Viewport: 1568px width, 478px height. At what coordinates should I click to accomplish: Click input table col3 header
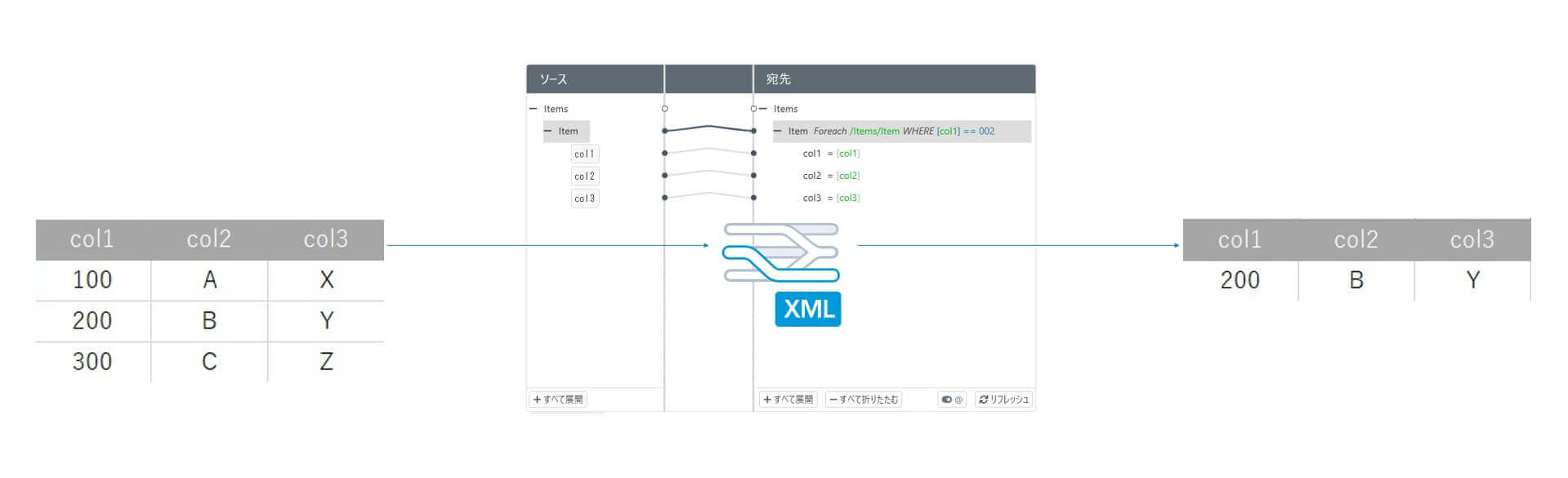[x=326, y=239]
